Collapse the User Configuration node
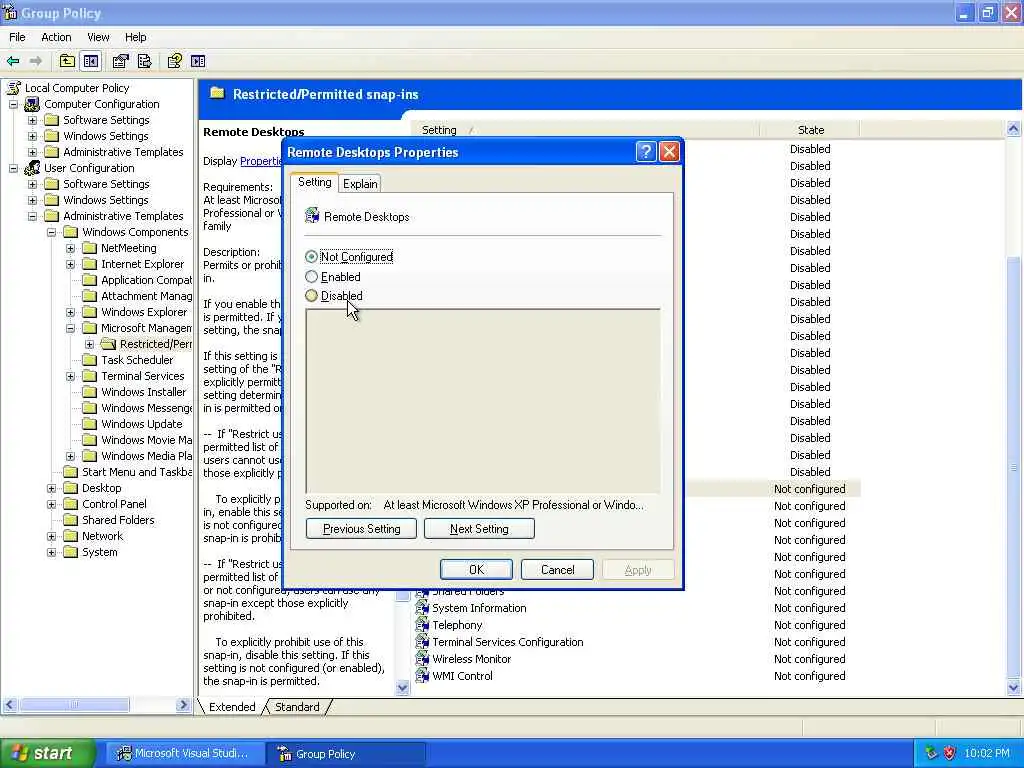This screenshot has height=768, width=1024. coord(14,168)
